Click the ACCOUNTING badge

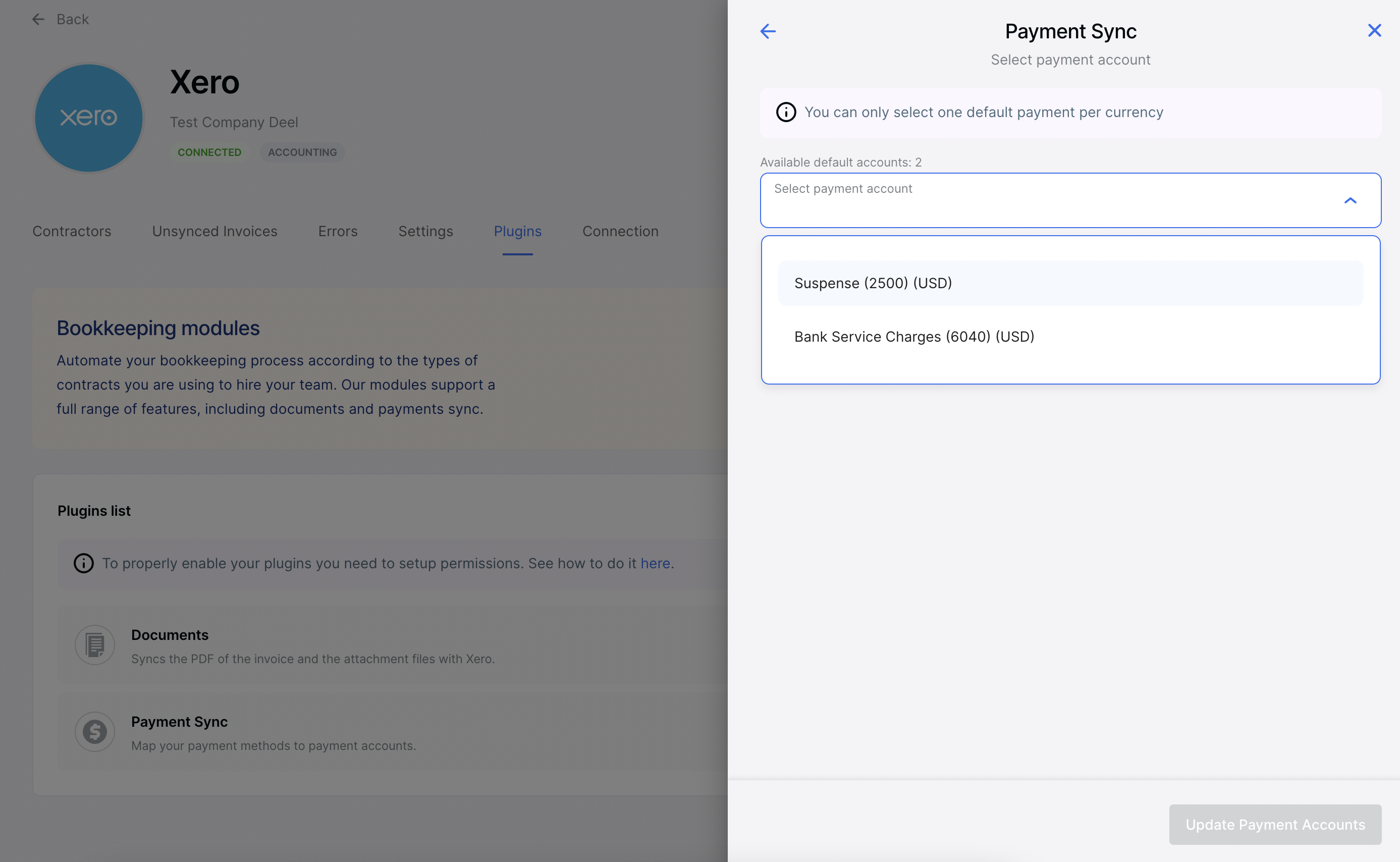pyautogui.click(x=303, y=152)
